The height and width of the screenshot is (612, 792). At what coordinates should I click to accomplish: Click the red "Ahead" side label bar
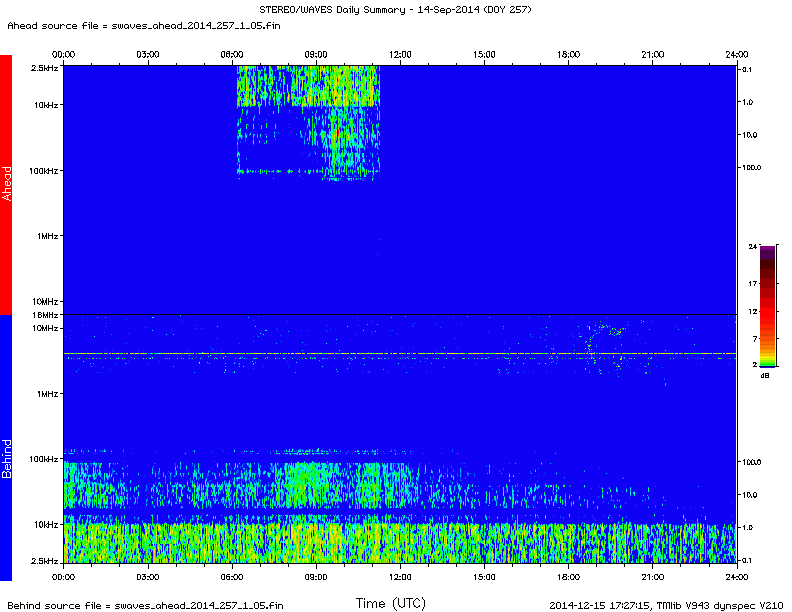[x=6, y=184]
